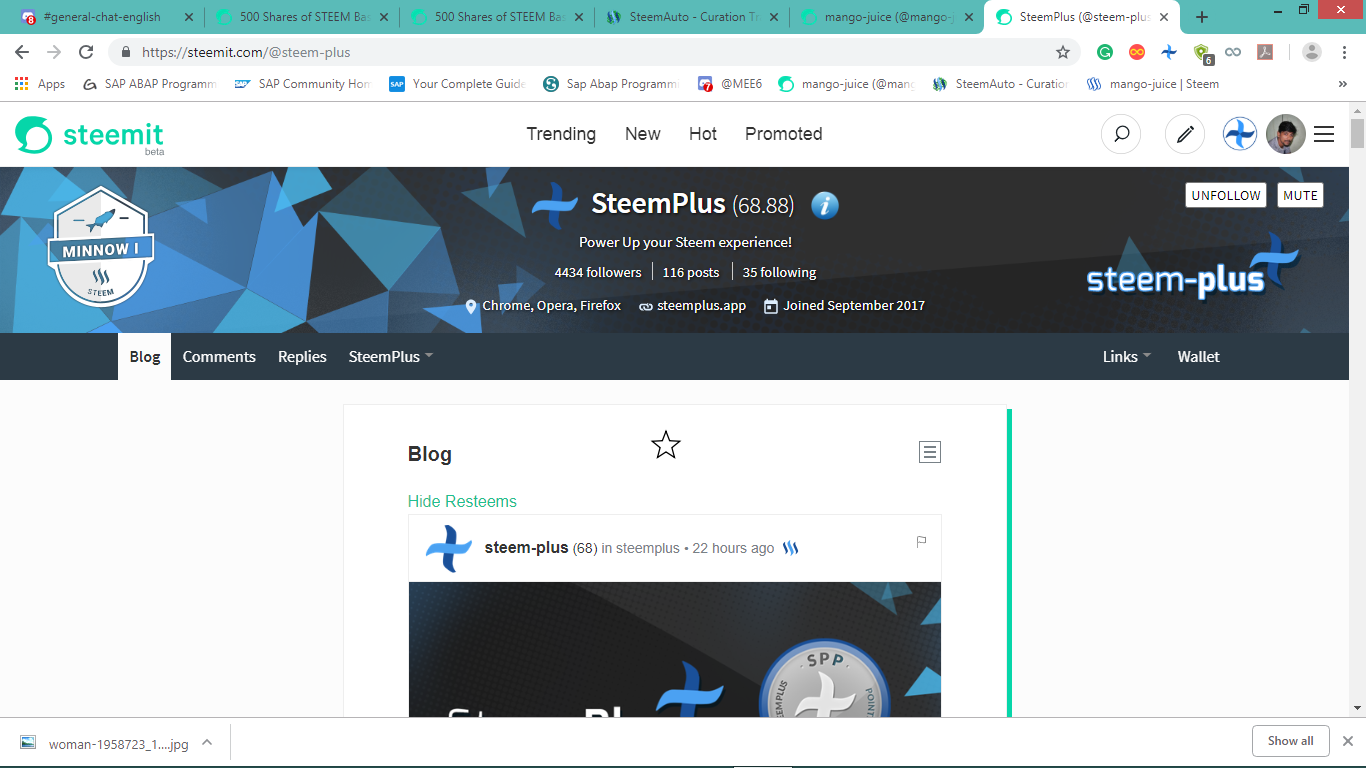Click the steem-plus author name link
This screenshot has height=768, width=1366.
tap(526, 548)
